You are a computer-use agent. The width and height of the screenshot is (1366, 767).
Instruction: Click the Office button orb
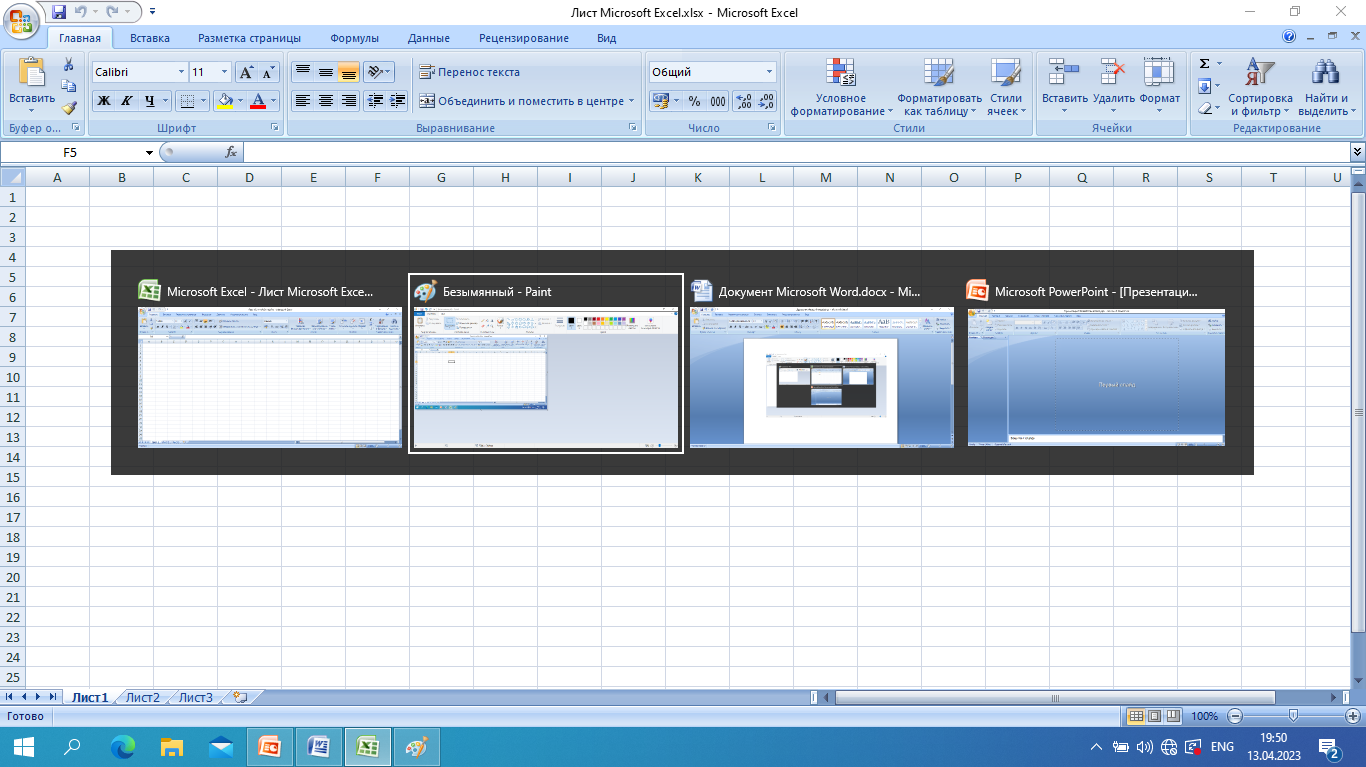click(23, 22)
